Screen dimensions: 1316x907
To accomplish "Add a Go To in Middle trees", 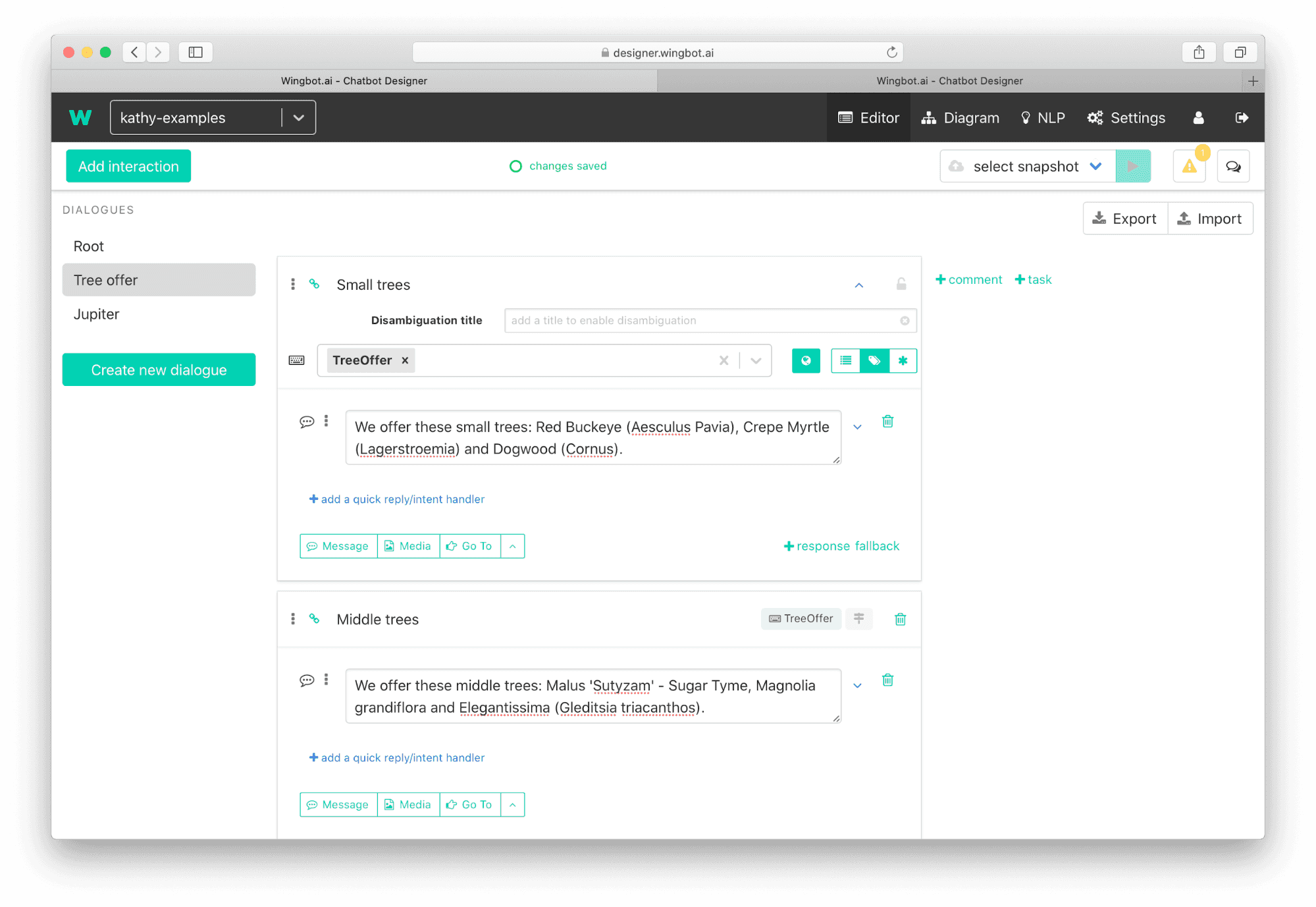I will (470, 805).
